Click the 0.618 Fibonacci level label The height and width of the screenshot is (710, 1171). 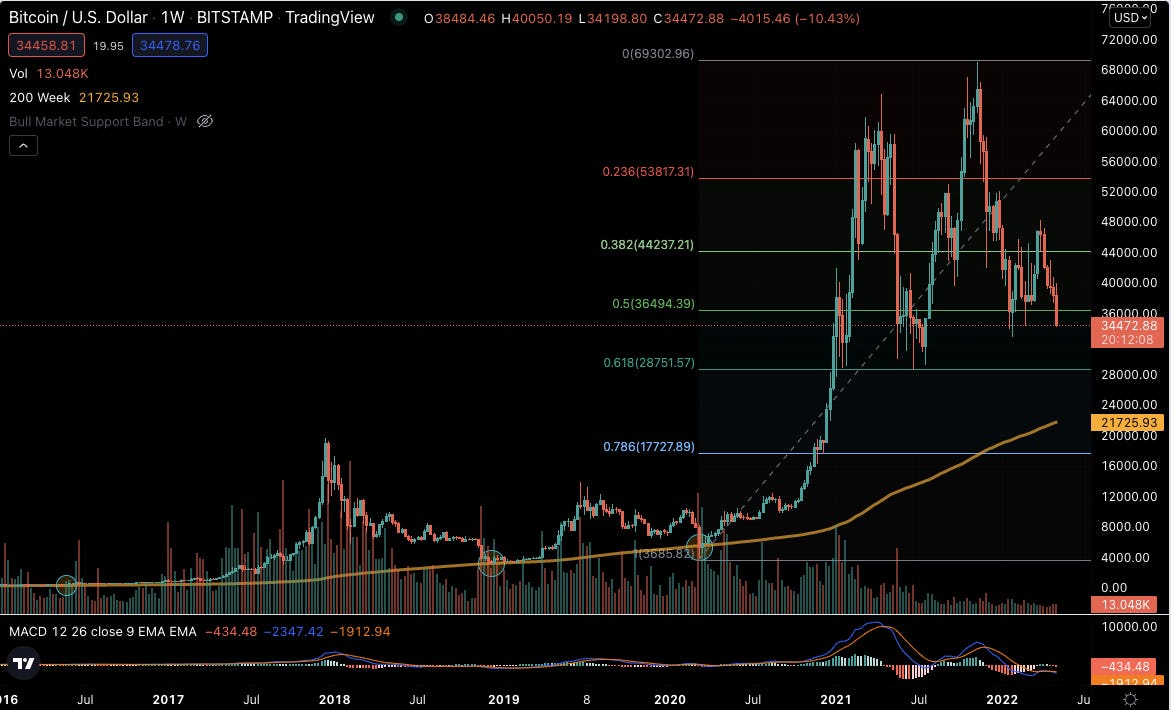click(649, 363)
